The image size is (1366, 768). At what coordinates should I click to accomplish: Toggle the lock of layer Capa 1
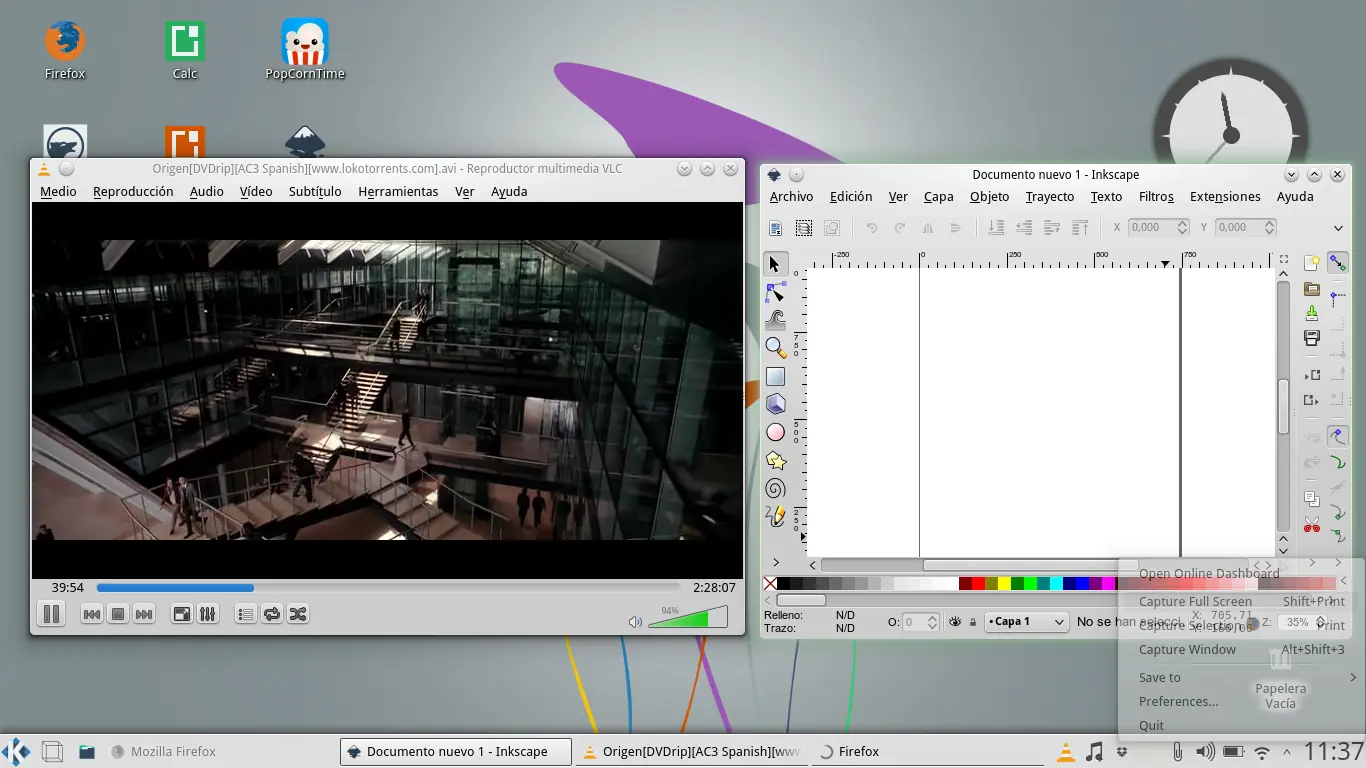pos(972,622)
